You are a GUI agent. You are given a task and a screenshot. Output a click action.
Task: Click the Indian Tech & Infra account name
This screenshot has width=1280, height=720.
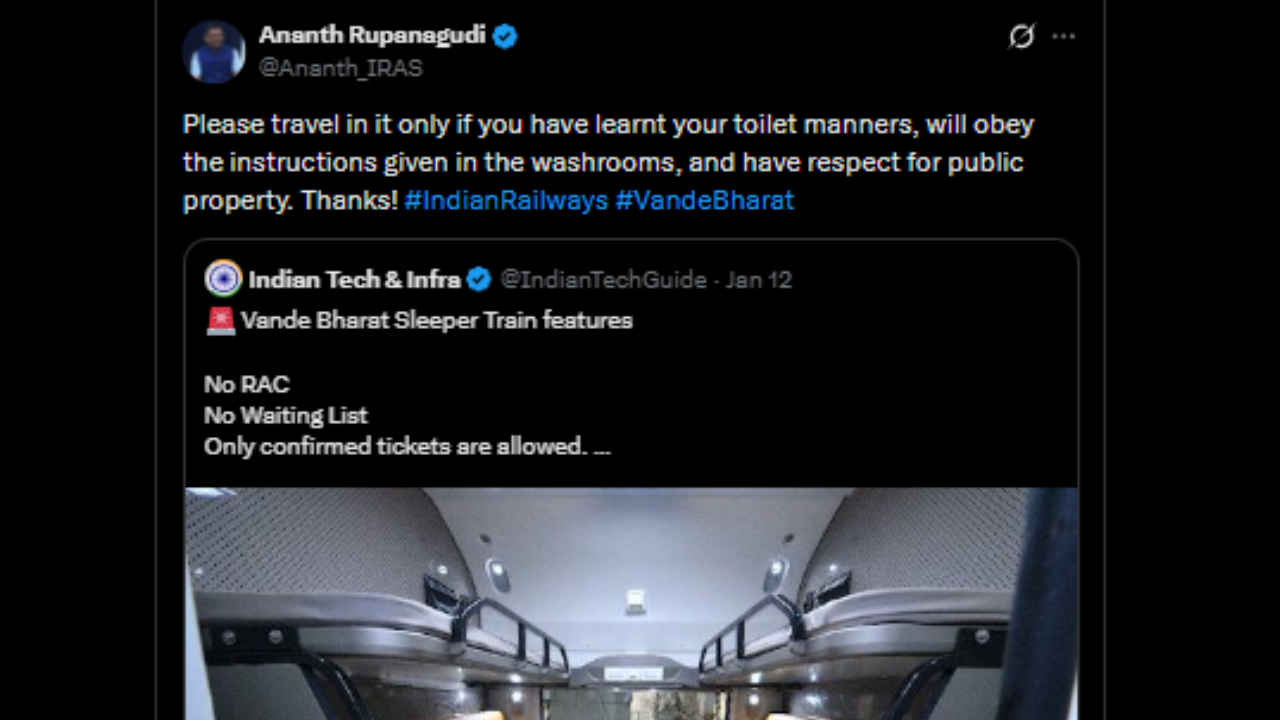354,280
